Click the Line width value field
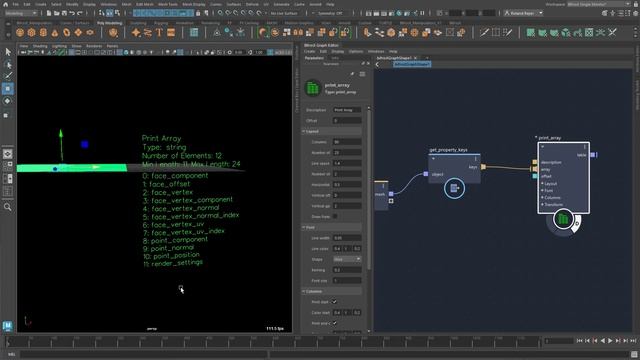Screen dimensions: 640x360 (347, 238)
